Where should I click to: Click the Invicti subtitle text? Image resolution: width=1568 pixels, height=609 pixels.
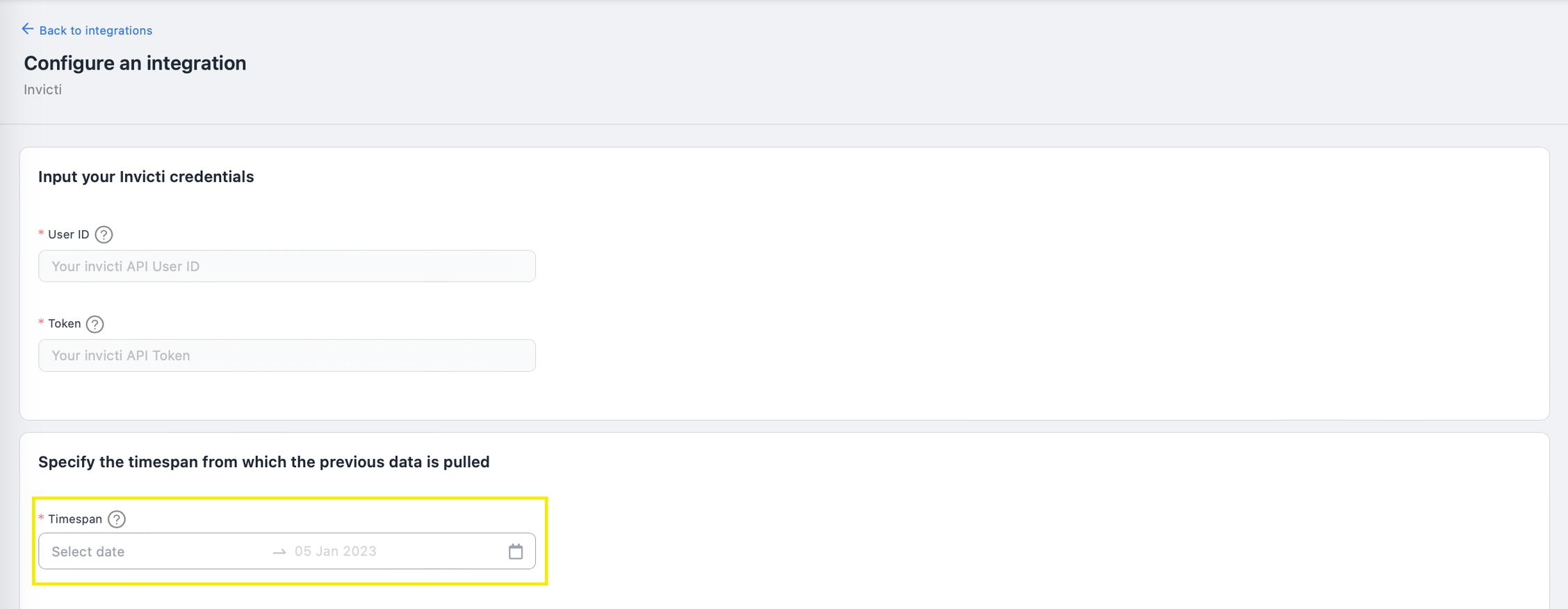coord(42,90)
